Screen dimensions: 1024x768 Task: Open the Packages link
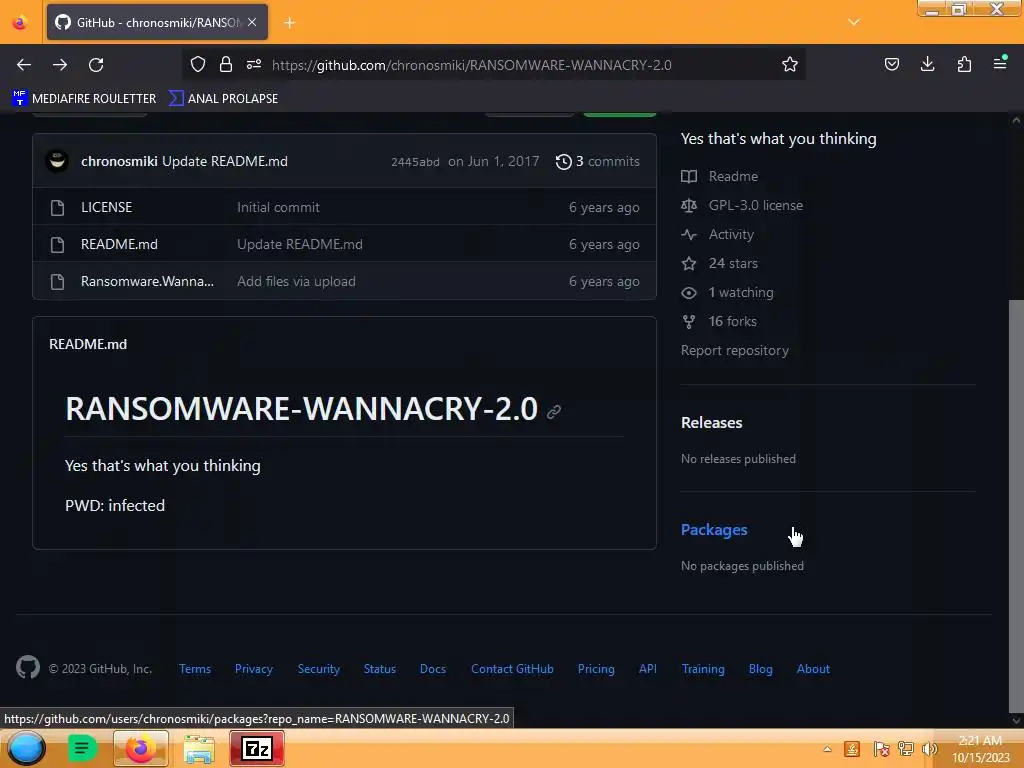pyautogui.click(x=714, y=530)
